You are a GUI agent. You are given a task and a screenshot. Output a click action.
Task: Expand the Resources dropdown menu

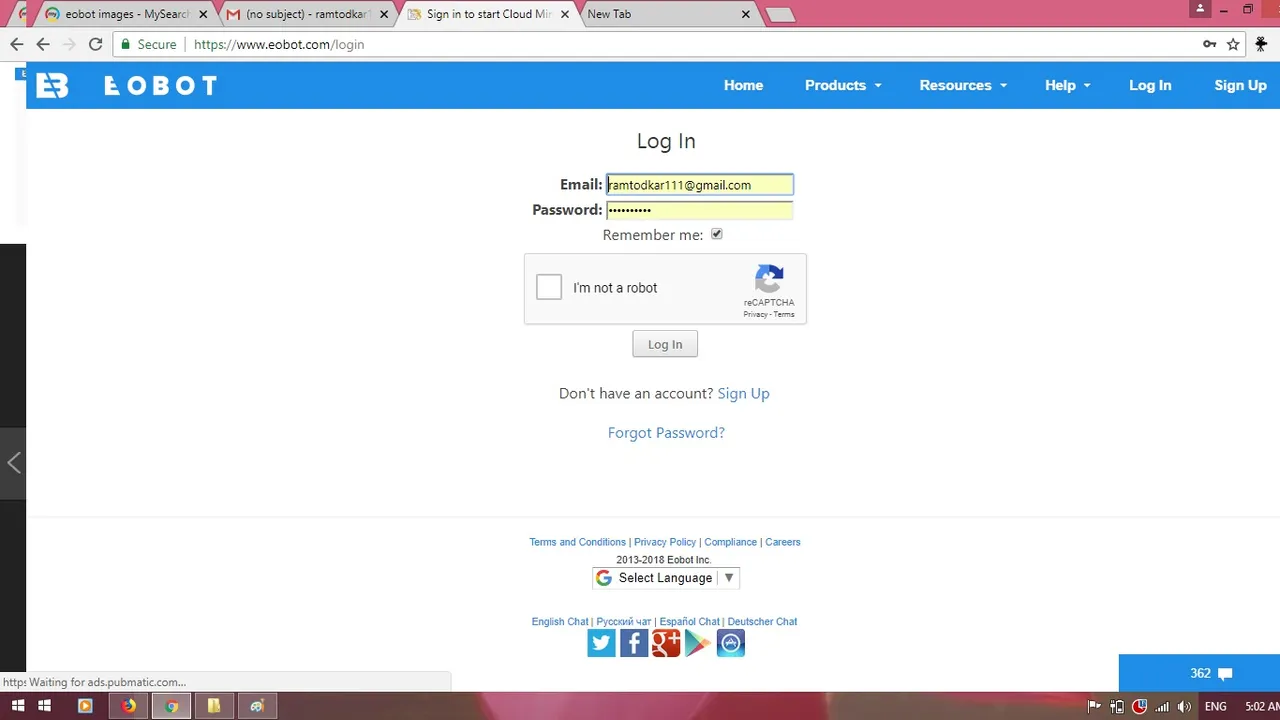pyautogui.click(x=963, y=85)
